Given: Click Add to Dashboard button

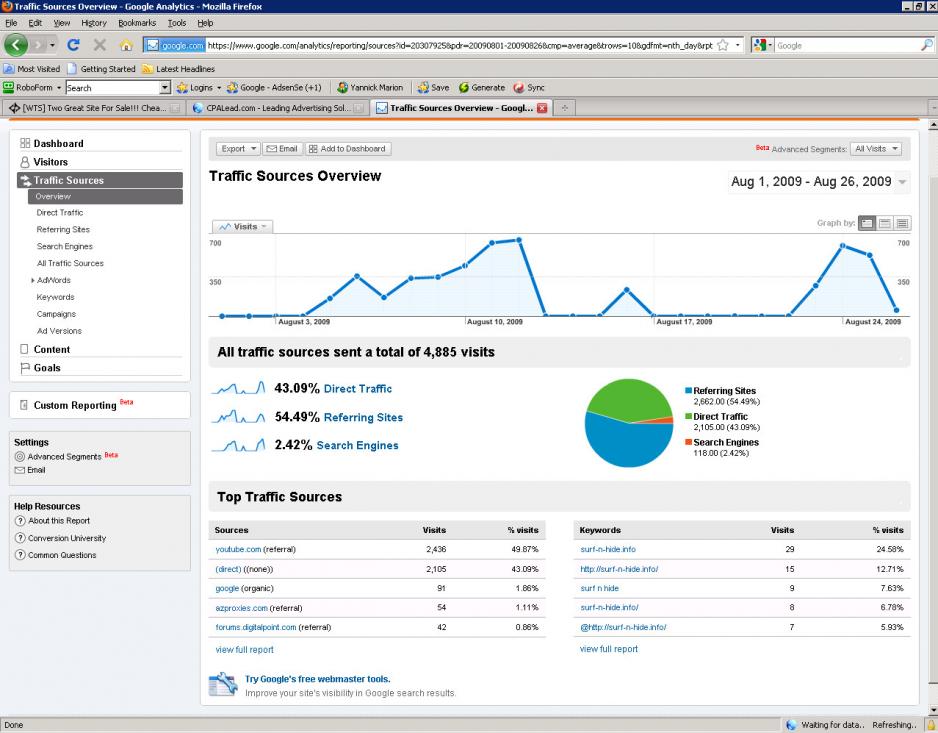Looking at the screenshot, I should [347, 149].
